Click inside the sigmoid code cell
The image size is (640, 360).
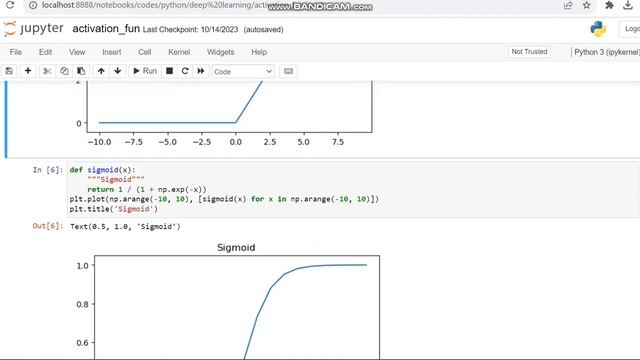click(353, 189)
